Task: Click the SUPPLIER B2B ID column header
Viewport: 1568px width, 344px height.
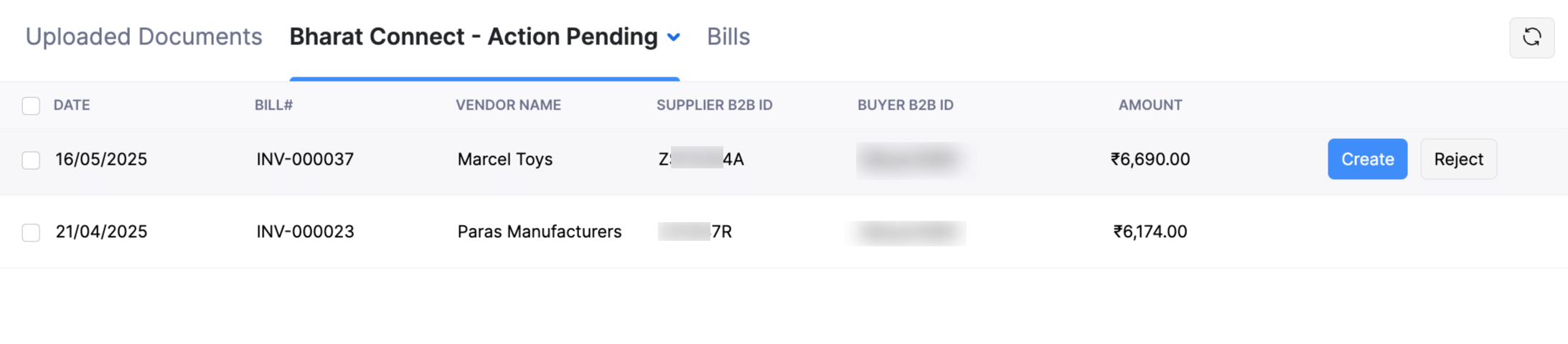Action: pyautogui.click(x=714, y=105)
